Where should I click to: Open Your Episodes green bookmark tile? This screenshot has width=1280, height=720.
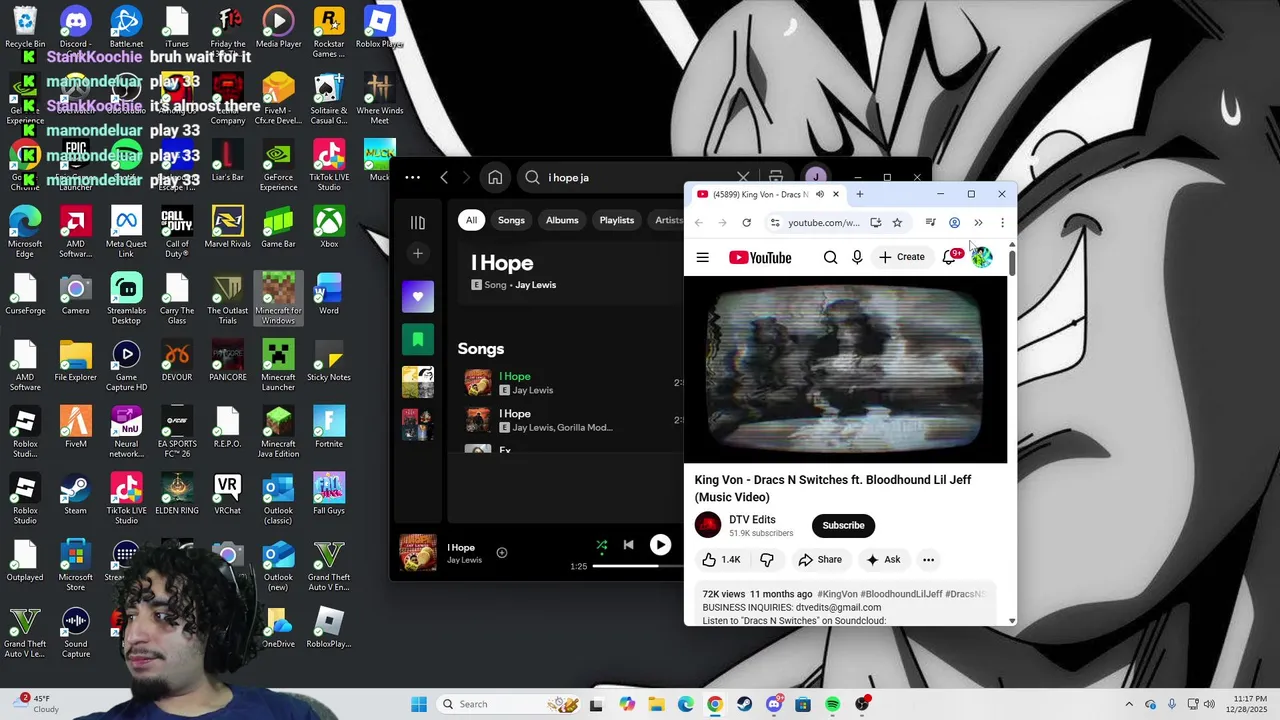pos(418,340)
